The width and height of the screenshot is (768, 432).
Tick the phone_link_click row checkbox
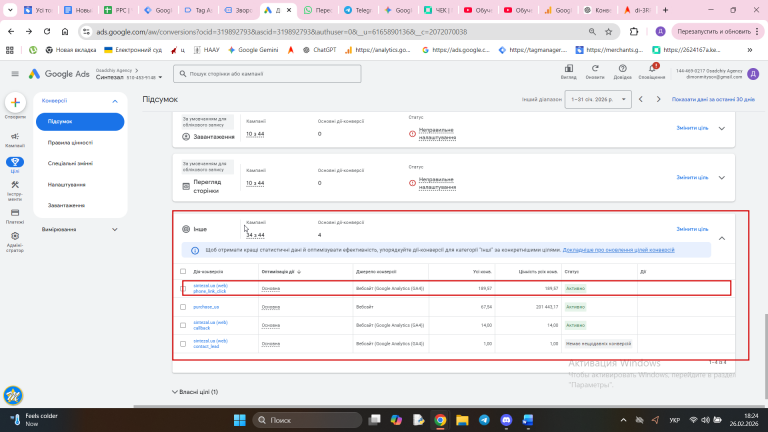(x=183, y=288)
